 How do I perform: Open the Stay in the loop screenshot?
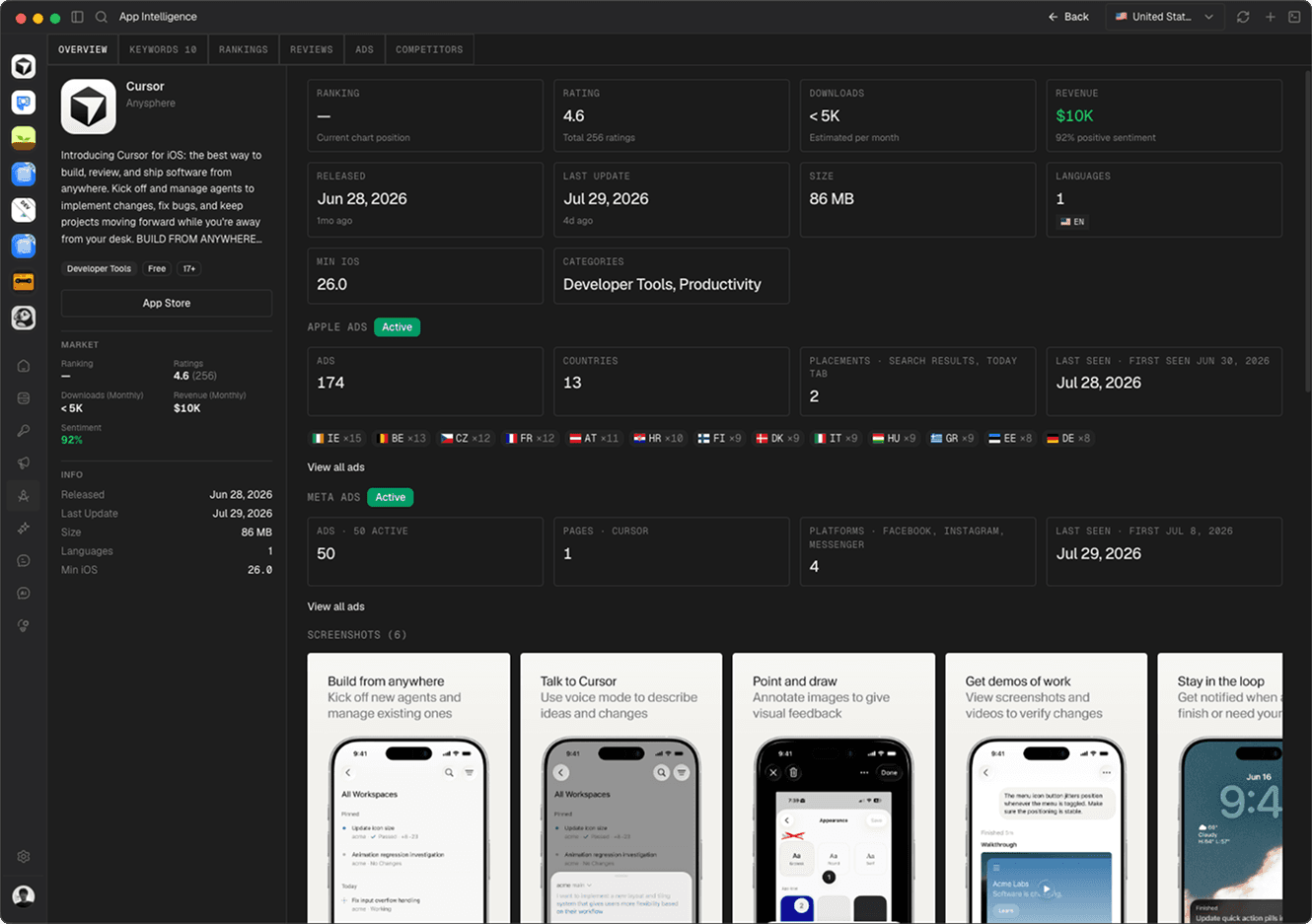pos(1220,788)
